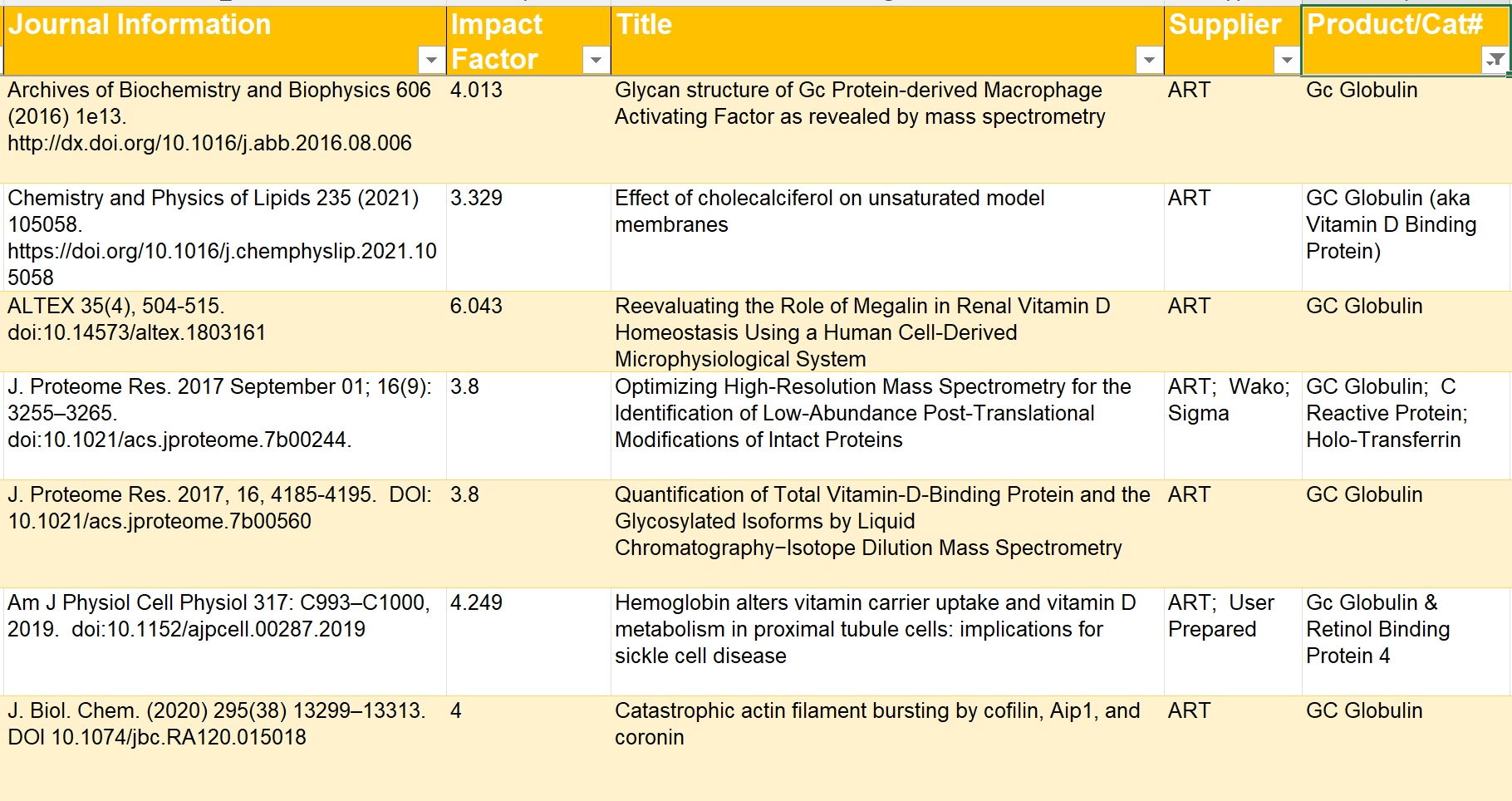Select the Journal Information header cell
This screenshot has width=1512, height=801.
pyautogui.click(x=216, y=40)
